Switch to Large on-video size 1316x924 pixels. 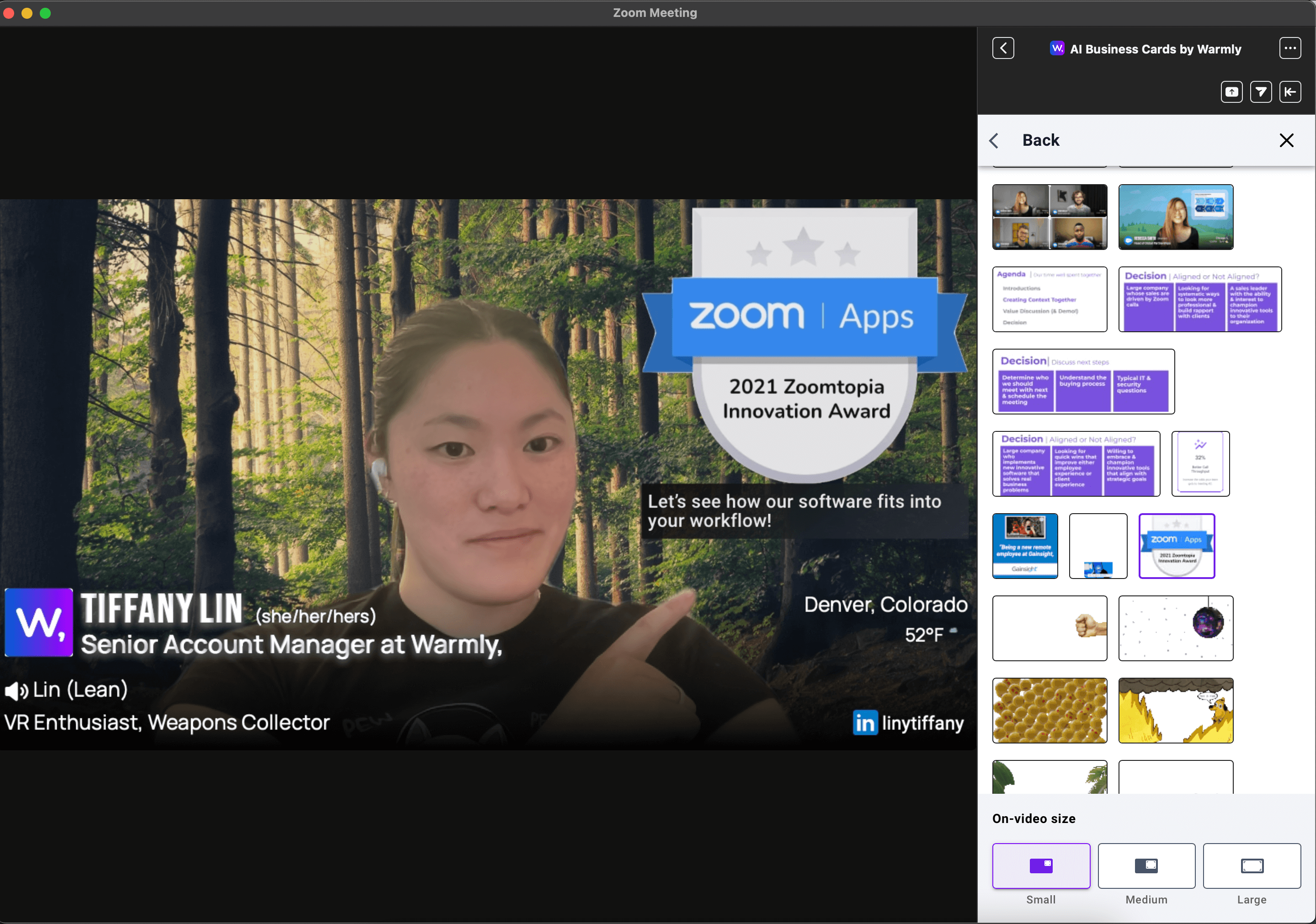pyautogui.click(x=1252, y=866)
